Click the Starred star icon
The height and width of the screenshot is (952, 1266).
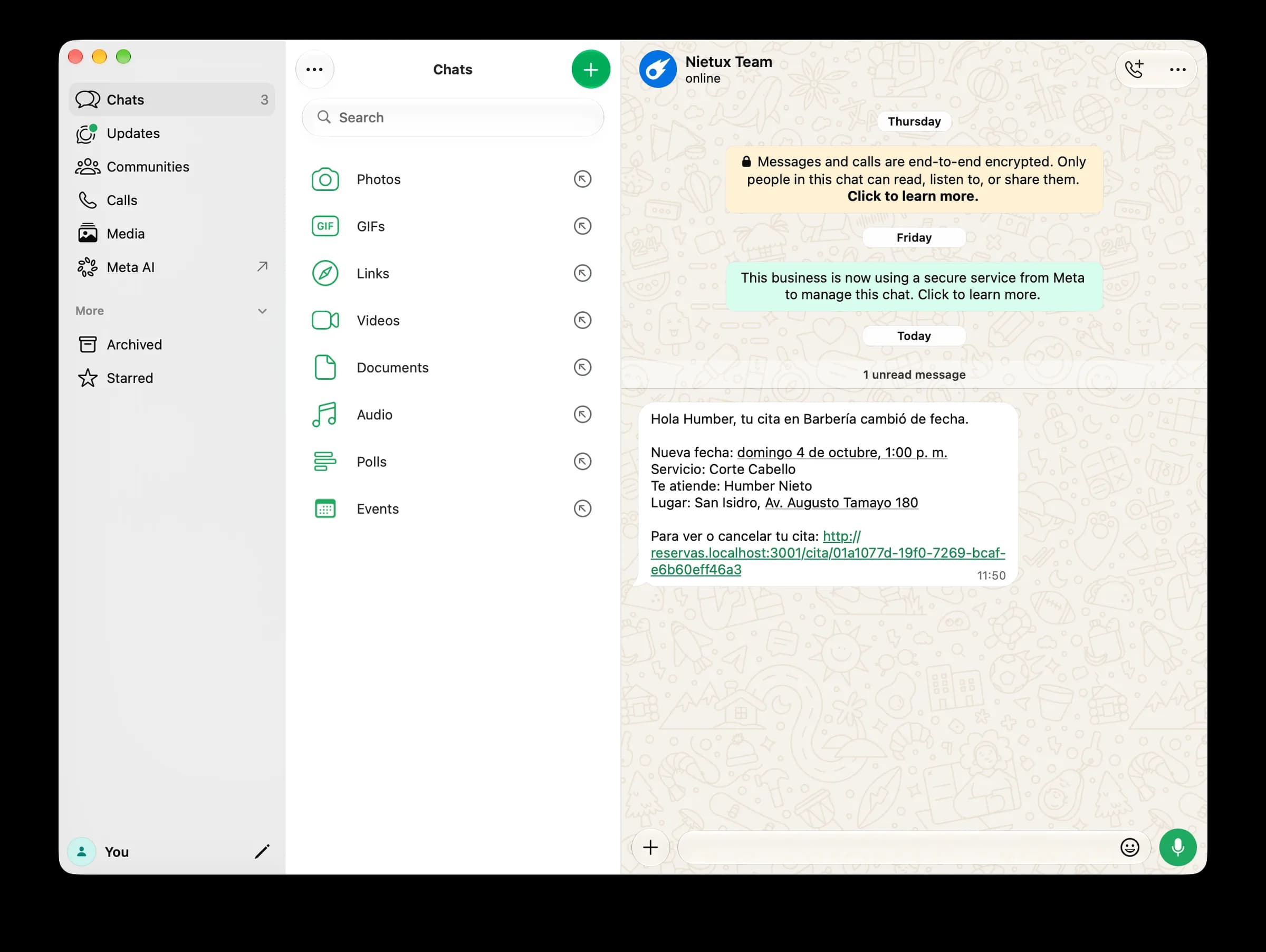click(88, 378)
